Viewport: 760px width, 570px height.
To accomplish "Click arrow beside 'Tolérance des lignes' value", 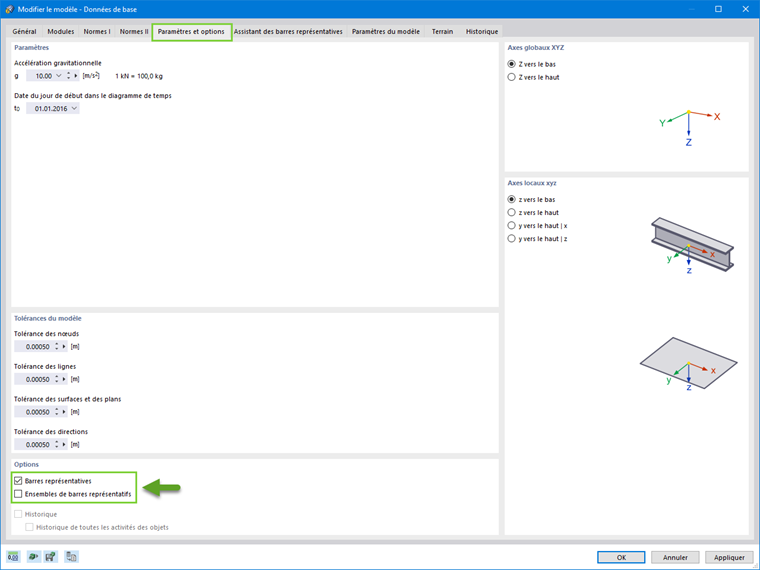I will 64,379.
